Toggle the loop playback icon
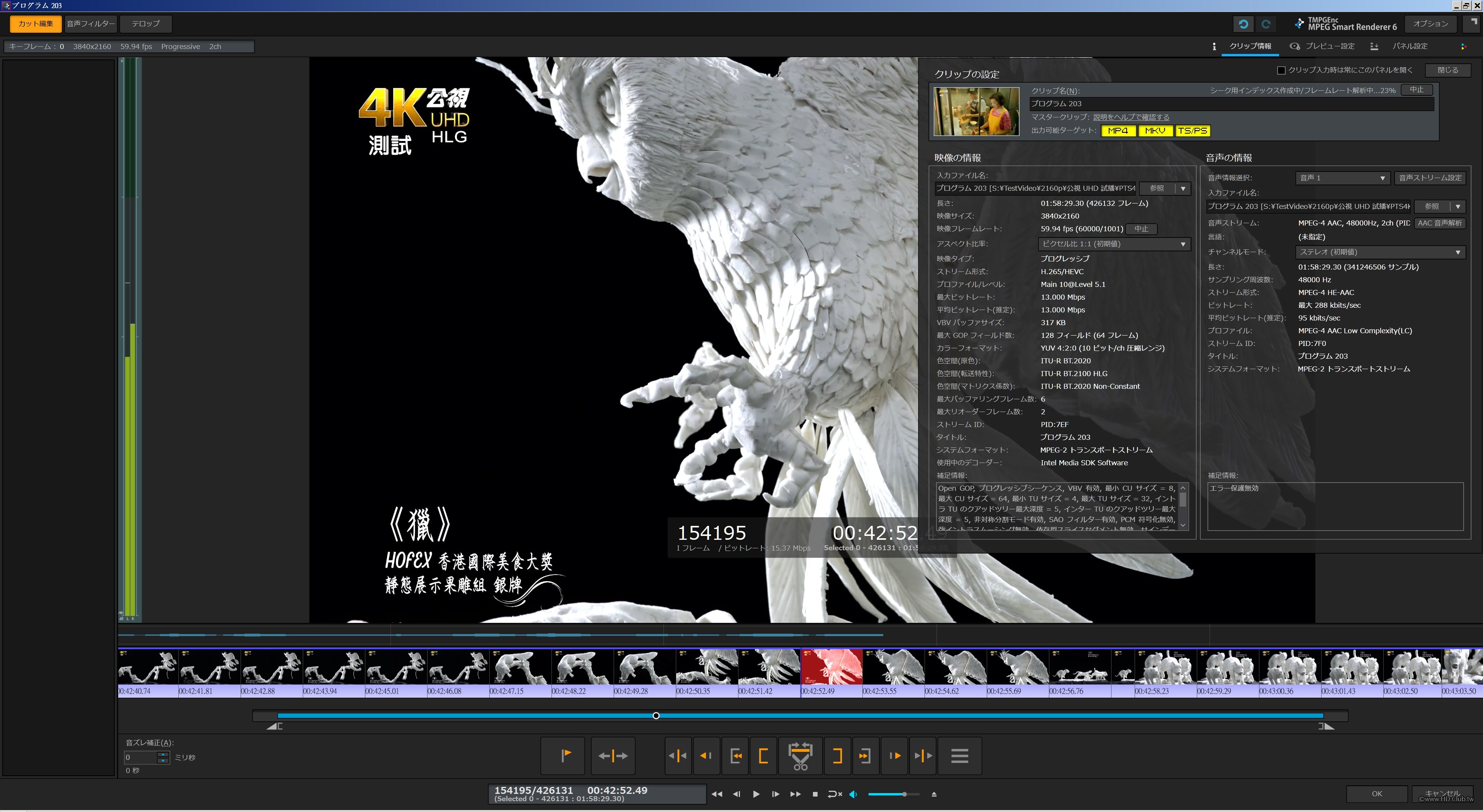 pyautogui.click(x=835, y=793)
